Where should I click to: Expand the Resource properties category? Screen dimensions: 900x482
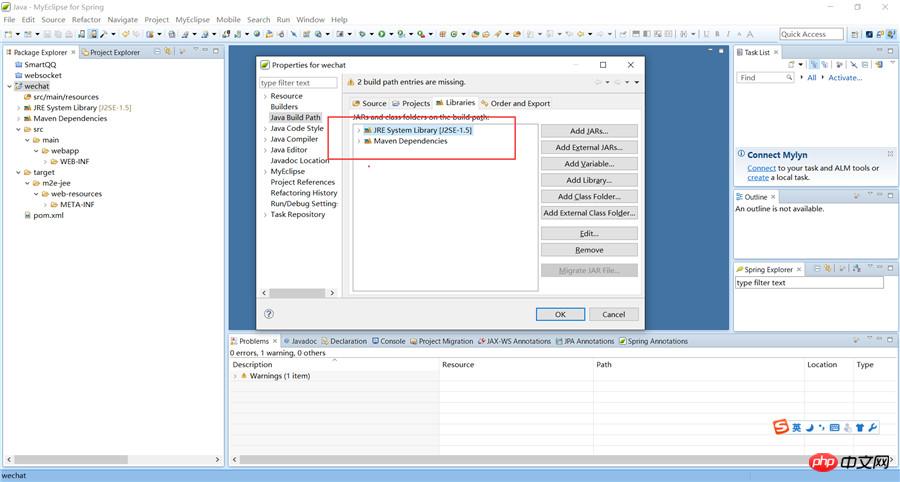(x=265, y=96)
